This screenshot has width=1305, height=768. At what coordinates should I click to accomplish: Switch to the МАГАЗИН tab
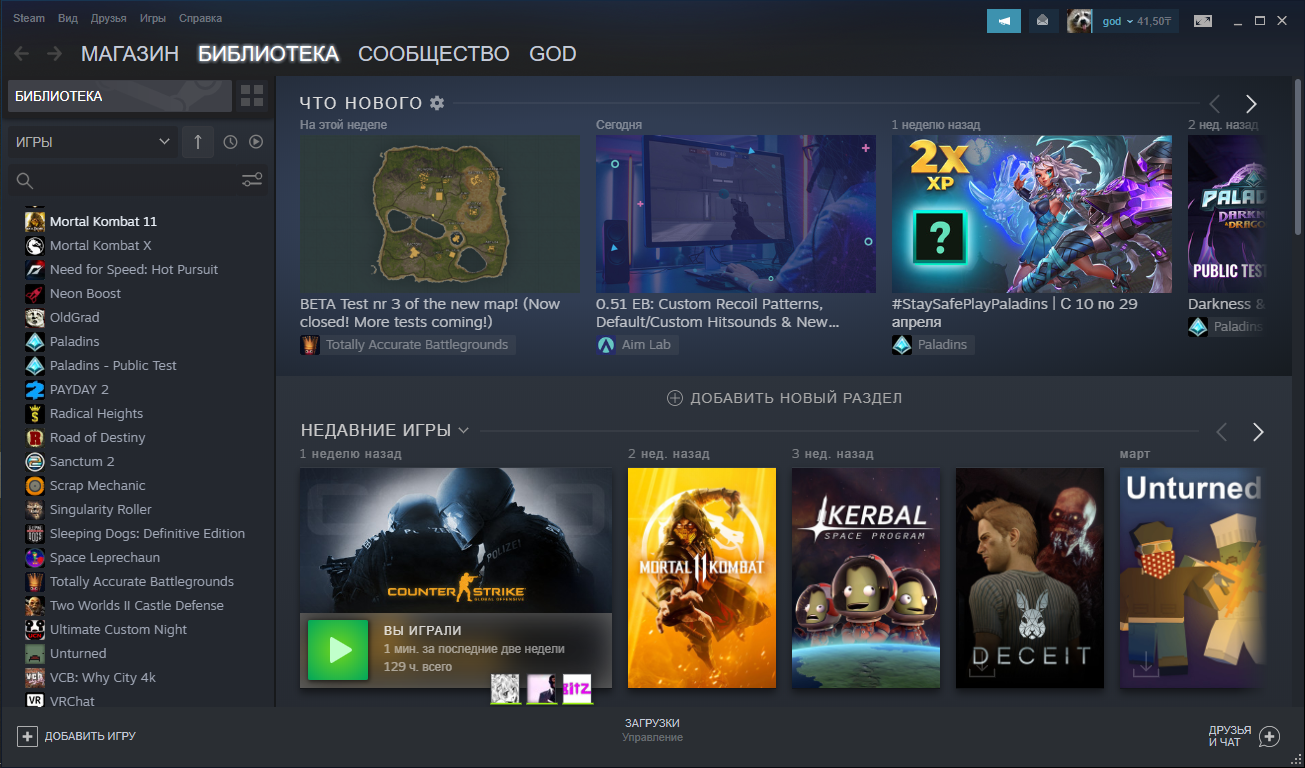[x=130, y=54]
